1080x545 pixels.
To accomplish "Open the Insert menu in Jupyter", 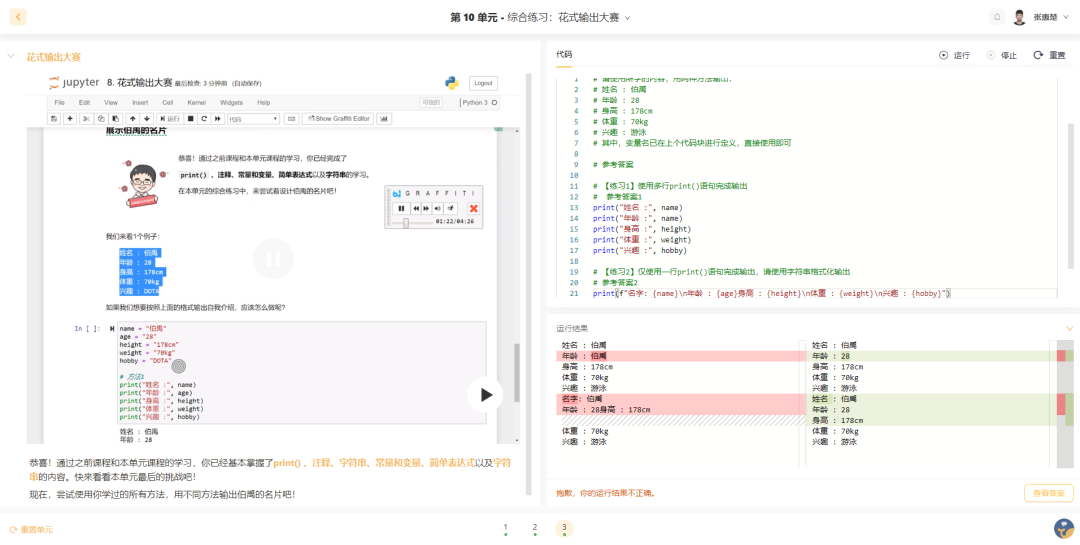I will tap(140, 103).
